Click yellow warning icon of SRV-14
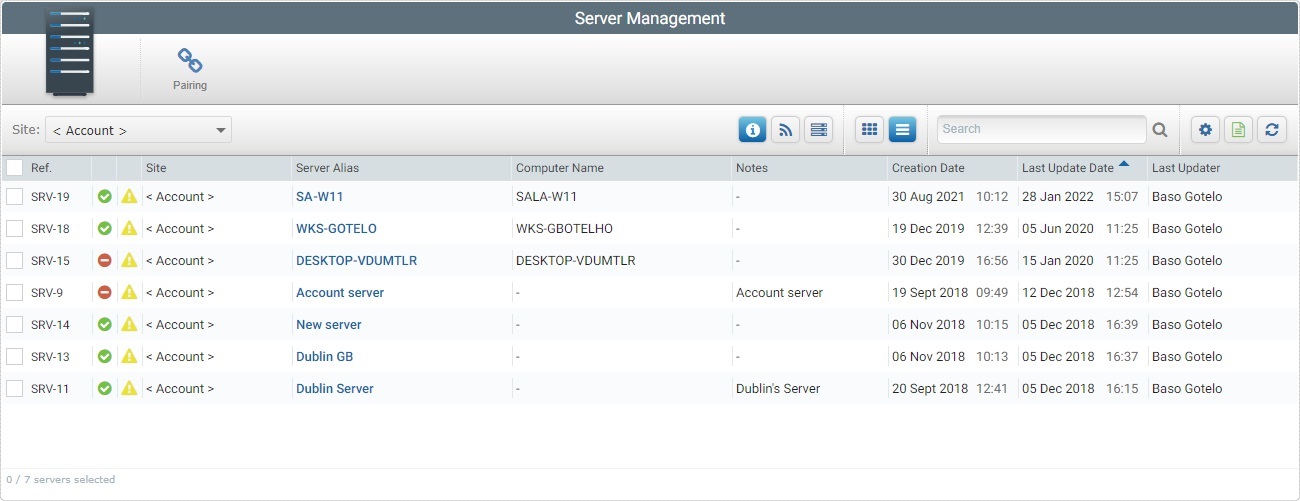This screenshot has width=1300, height=501. click(x=129, y=325)
